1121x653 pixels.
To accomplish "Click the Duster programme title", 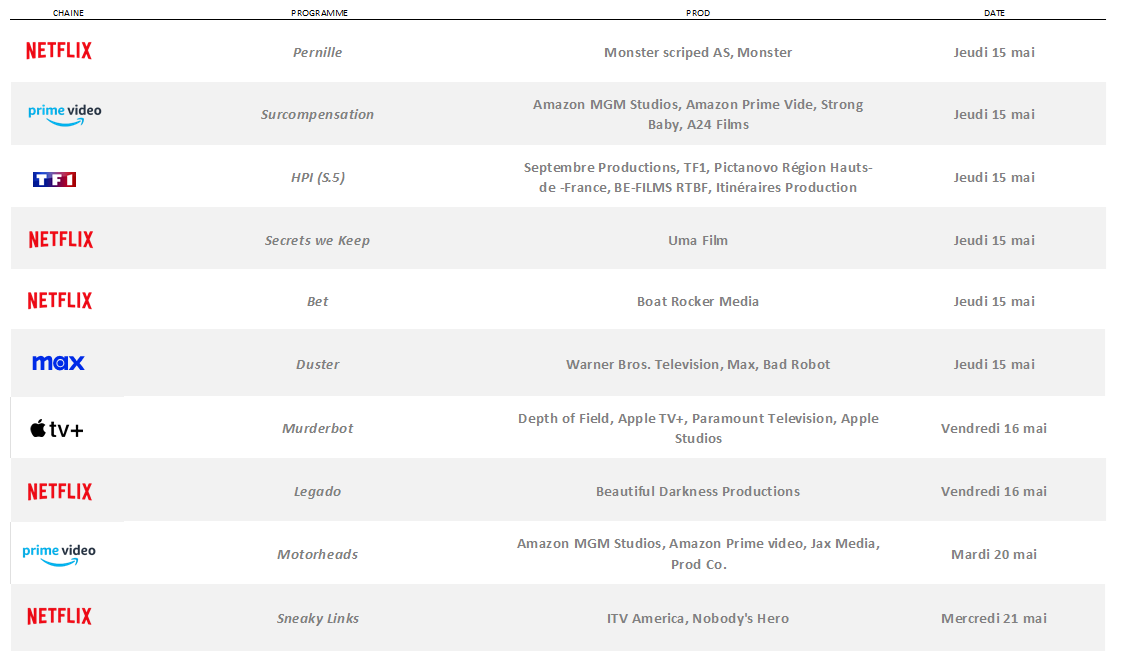I will coord(317,364).
